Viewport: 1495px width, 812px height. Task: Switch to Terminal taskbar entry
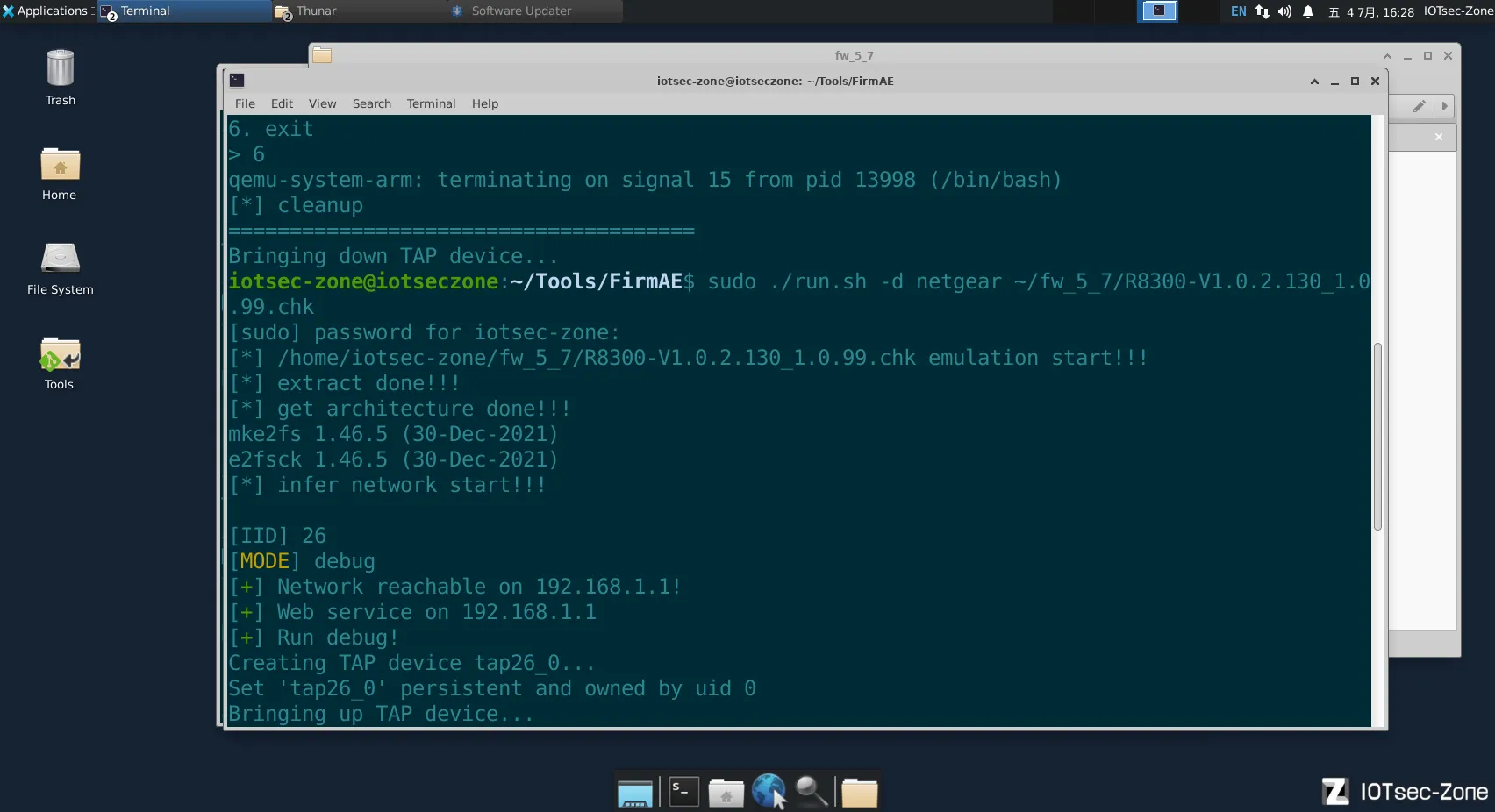(x=183, y=11)
